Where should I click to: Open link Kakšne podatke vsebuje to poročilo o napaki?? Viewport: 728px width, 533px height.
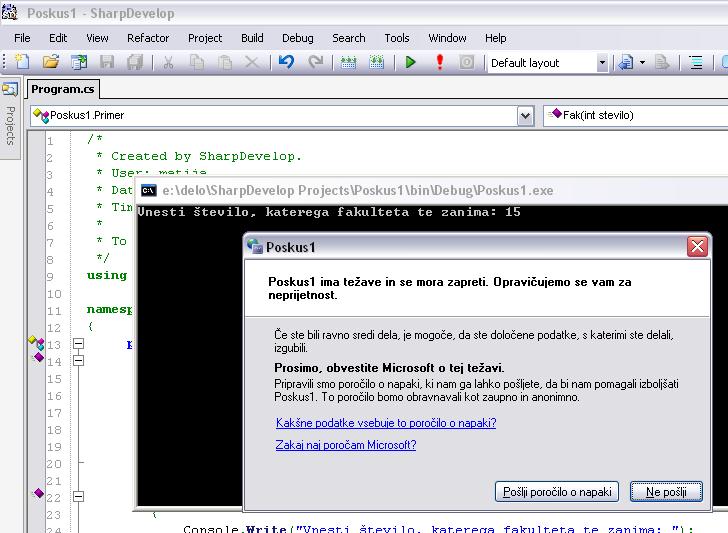(x=386, y=423)
